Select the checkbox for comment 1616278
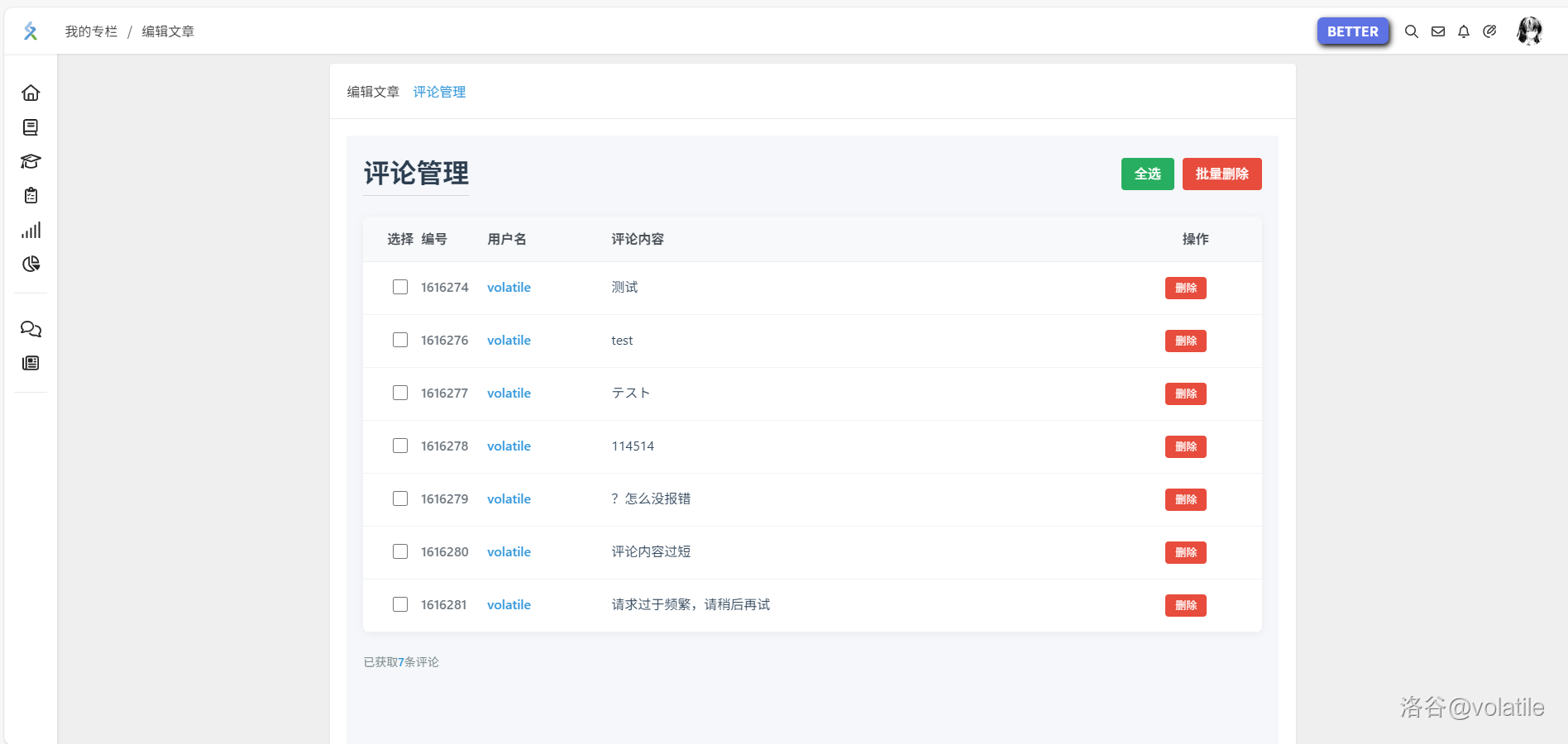Viewport: 1568px width, 744px height. [400, 446]
